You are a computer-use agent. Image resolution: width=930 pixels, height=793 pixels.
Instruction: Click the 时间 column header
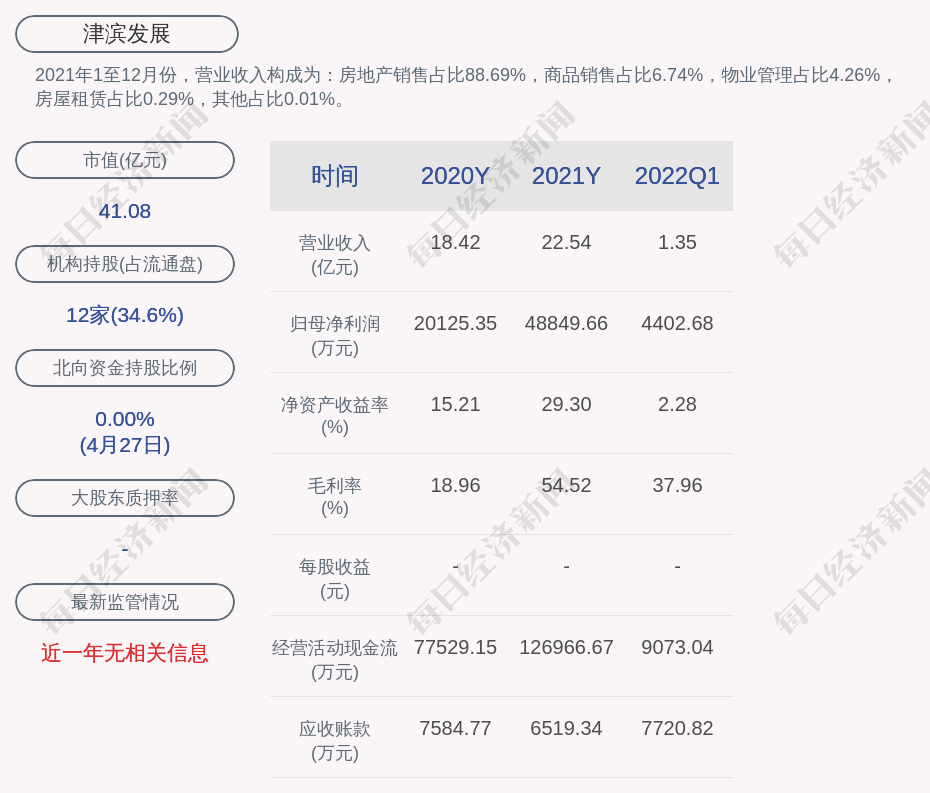[334, 176]
